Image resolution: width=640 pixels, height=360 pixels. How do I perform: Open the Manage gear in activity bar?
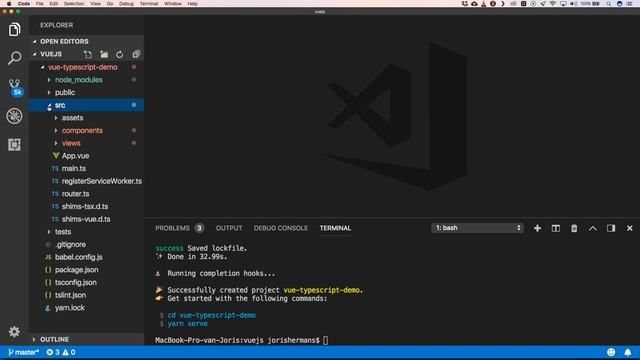(x=14, y=331)
